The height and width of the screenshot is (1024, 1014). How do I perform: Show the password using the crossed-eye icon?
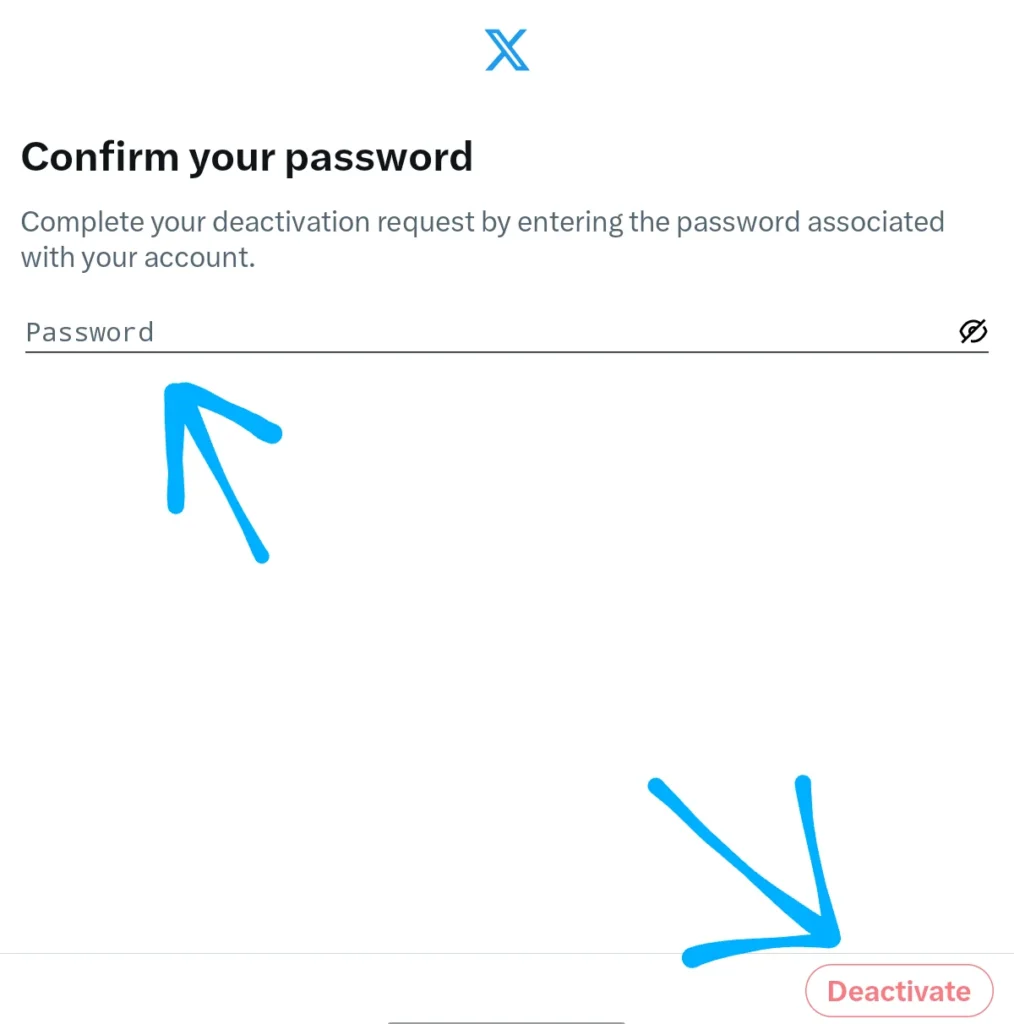[972, 332]
